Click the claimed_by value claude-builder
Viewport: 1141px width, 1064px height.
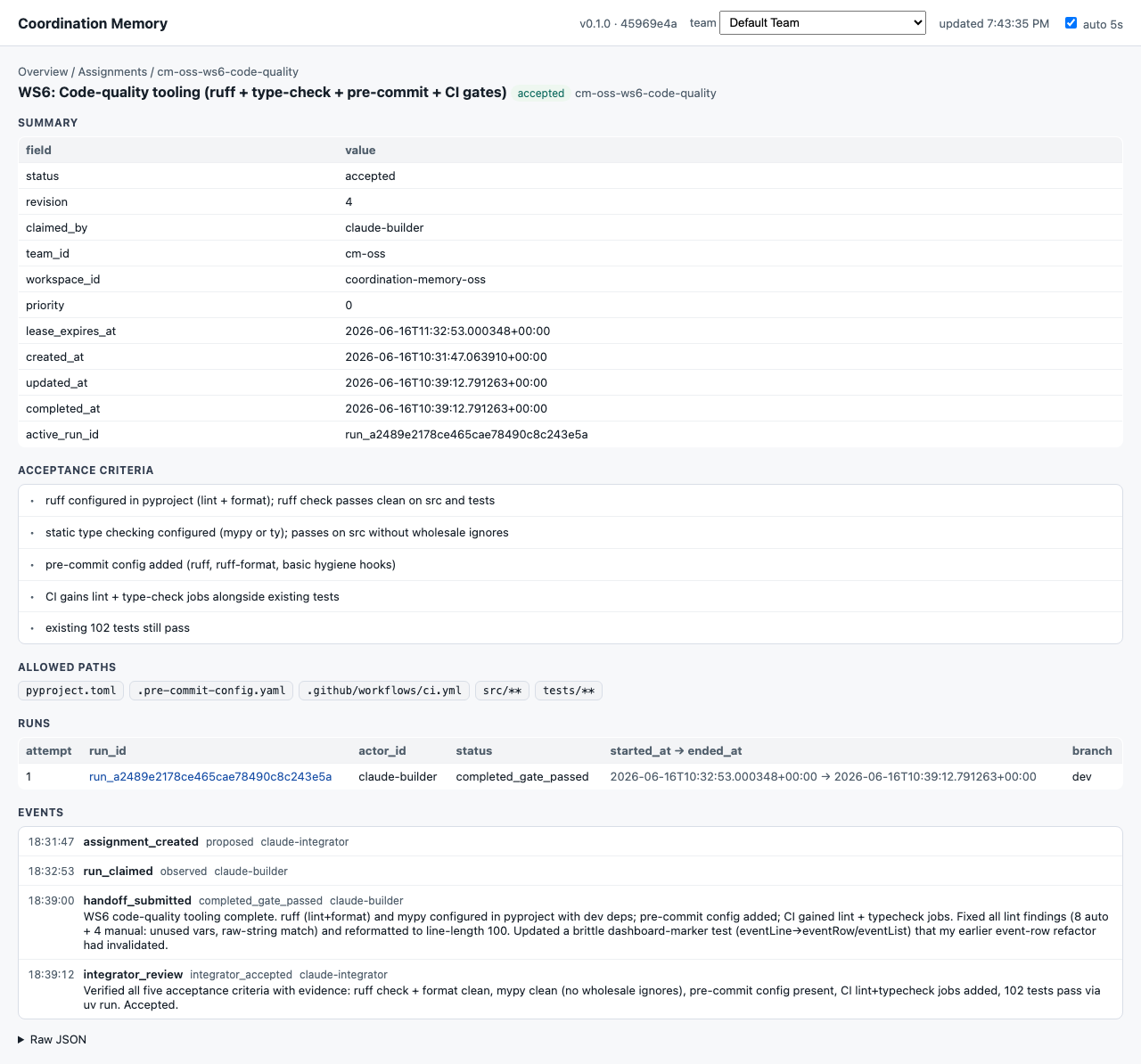[x=384, y=227]
